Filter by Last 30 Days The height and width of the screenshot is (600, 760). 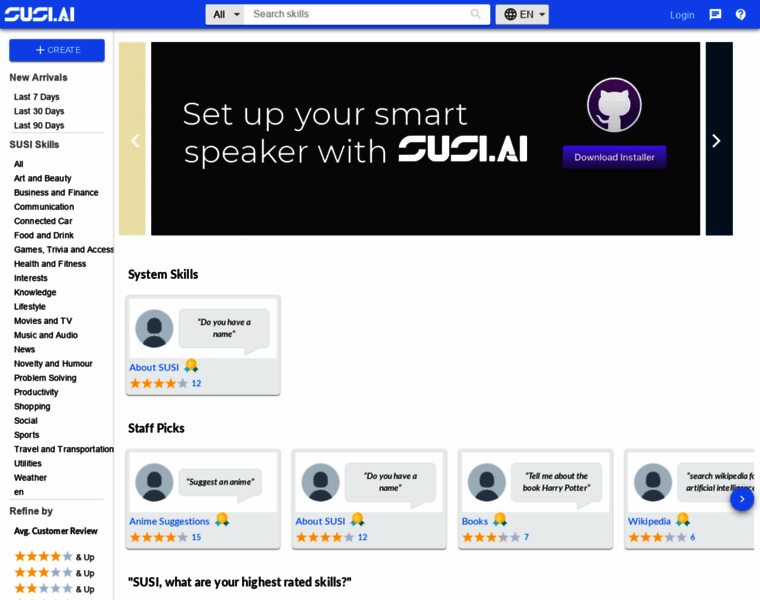click(x=39, y=111)
